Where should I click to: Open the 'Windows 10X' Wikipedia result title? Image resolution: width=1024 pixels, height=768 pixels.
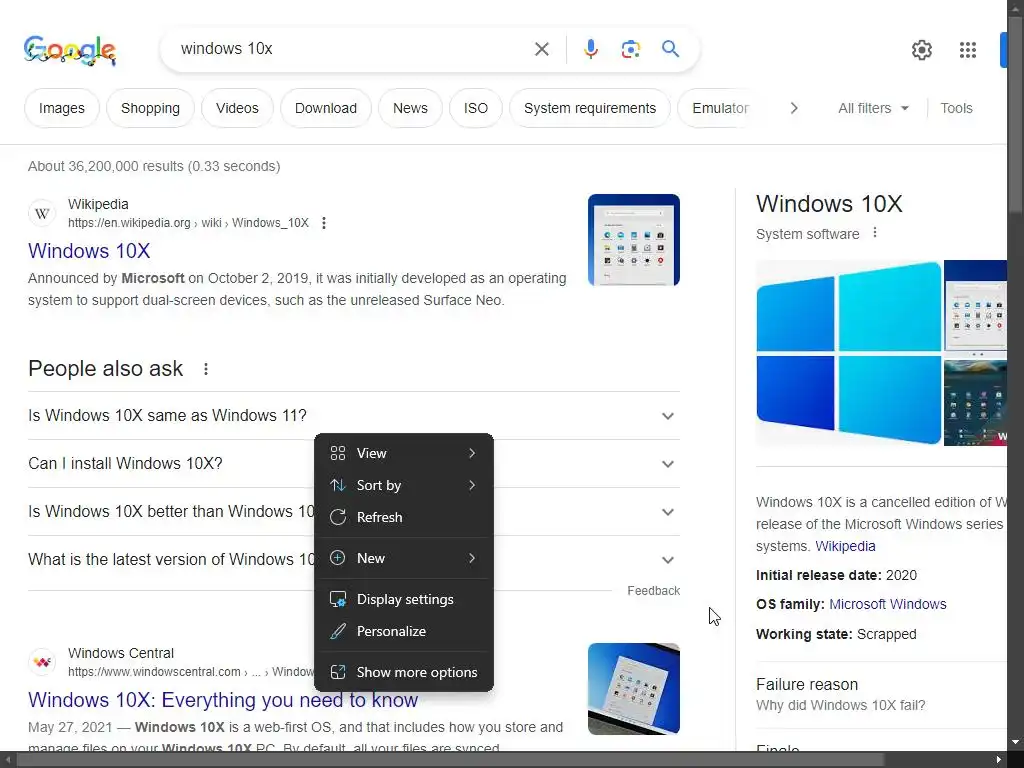click(x=89, y=251)
